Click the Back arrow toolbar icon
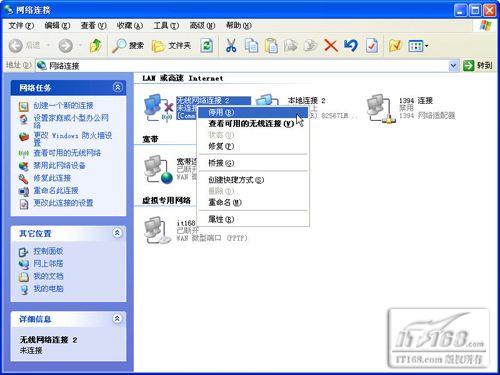Screen dimensions: 500x375 pos(15,45)
